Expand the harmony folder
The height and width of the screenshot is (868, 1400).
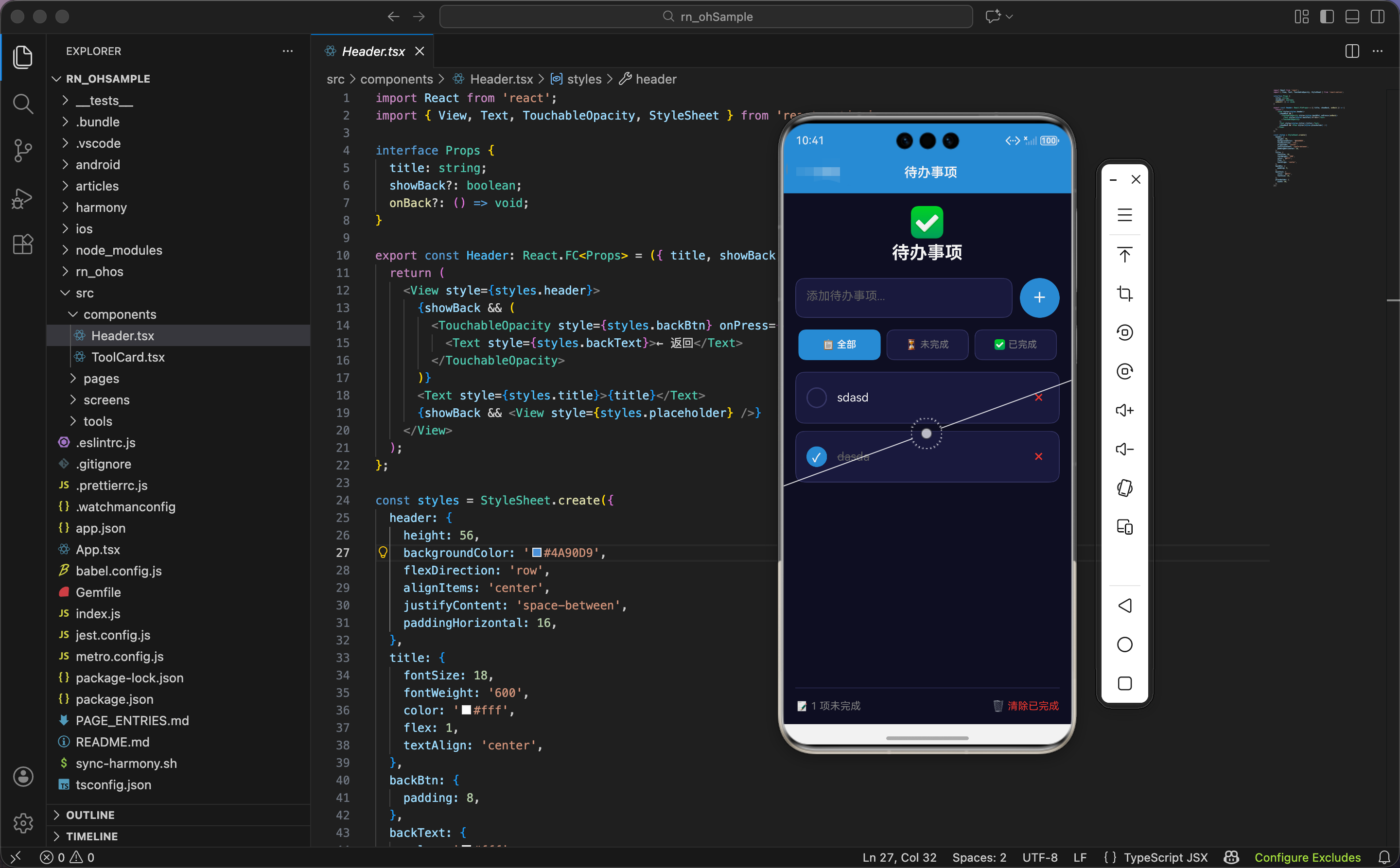[x=101, y=207]
